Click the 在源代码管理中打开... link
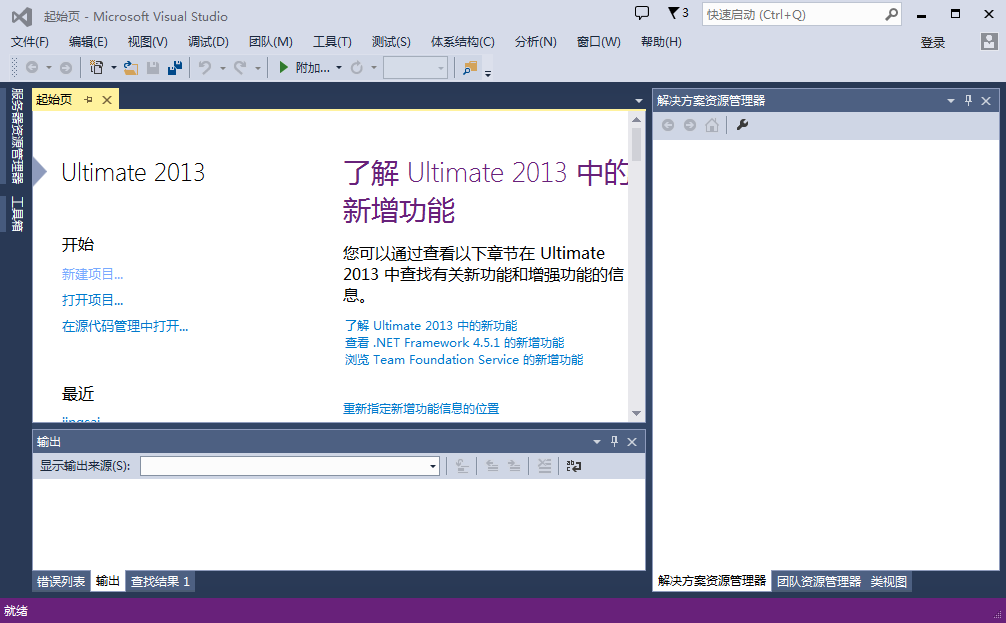The width and height of the screenshot is (1006, 623). (125, 326)
